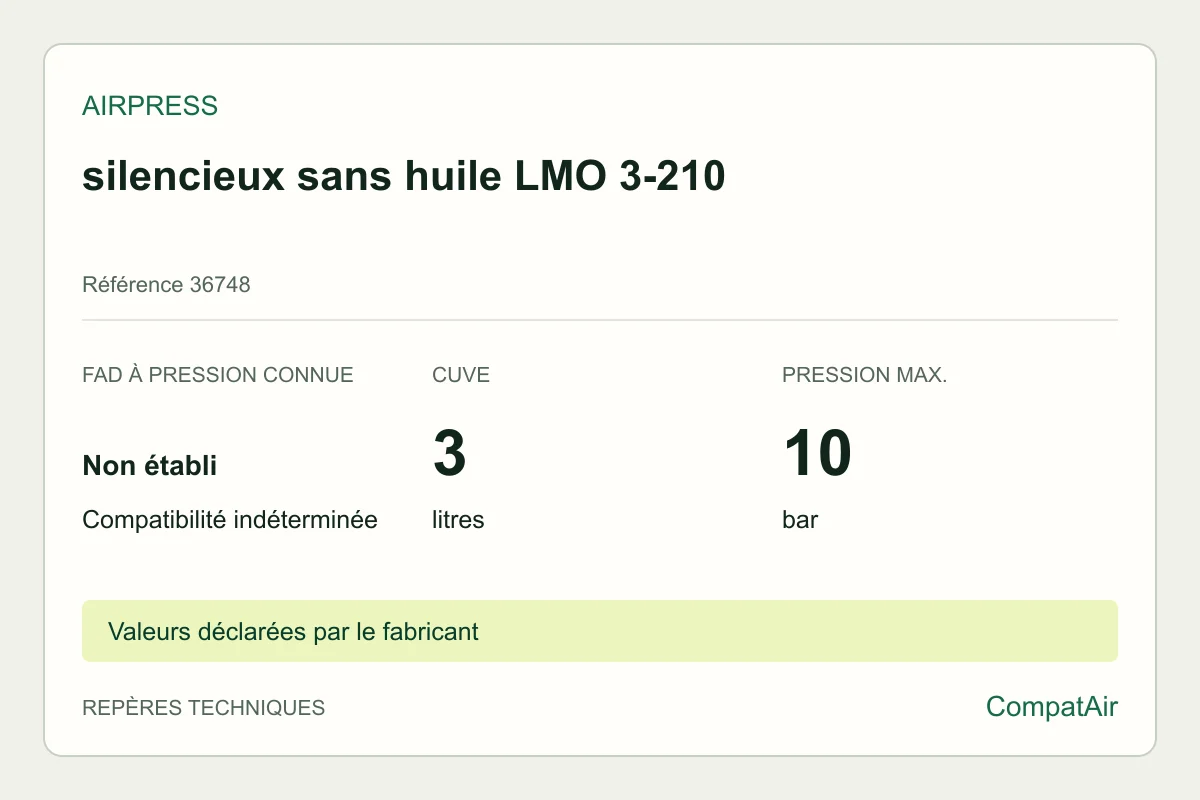Select the product title silencieux sans huile LMO 3-210
Image resolution: width=1200 pixels, height=800 pixels.
403,177
